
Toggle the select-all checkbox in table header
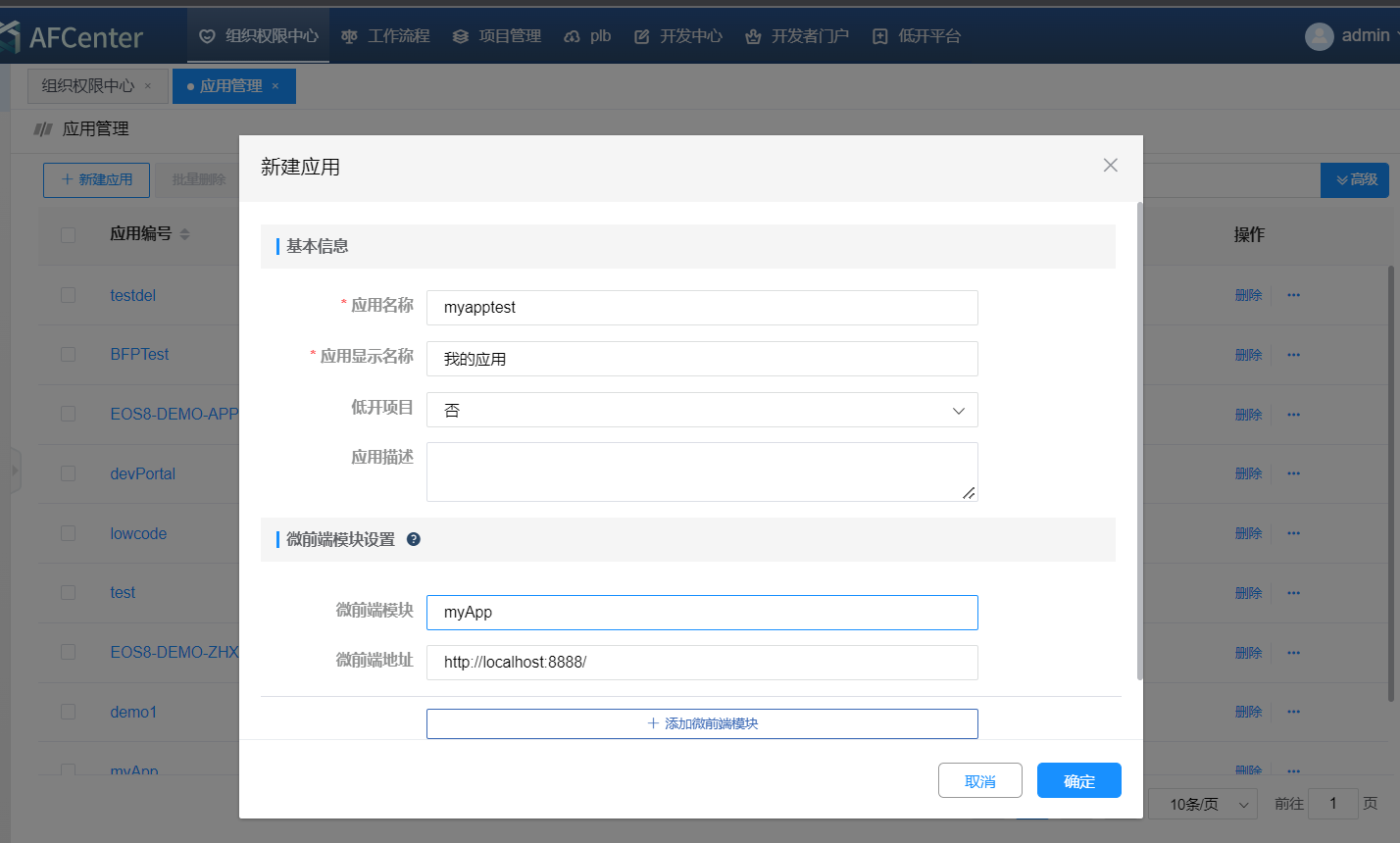[x=68, y=234]
